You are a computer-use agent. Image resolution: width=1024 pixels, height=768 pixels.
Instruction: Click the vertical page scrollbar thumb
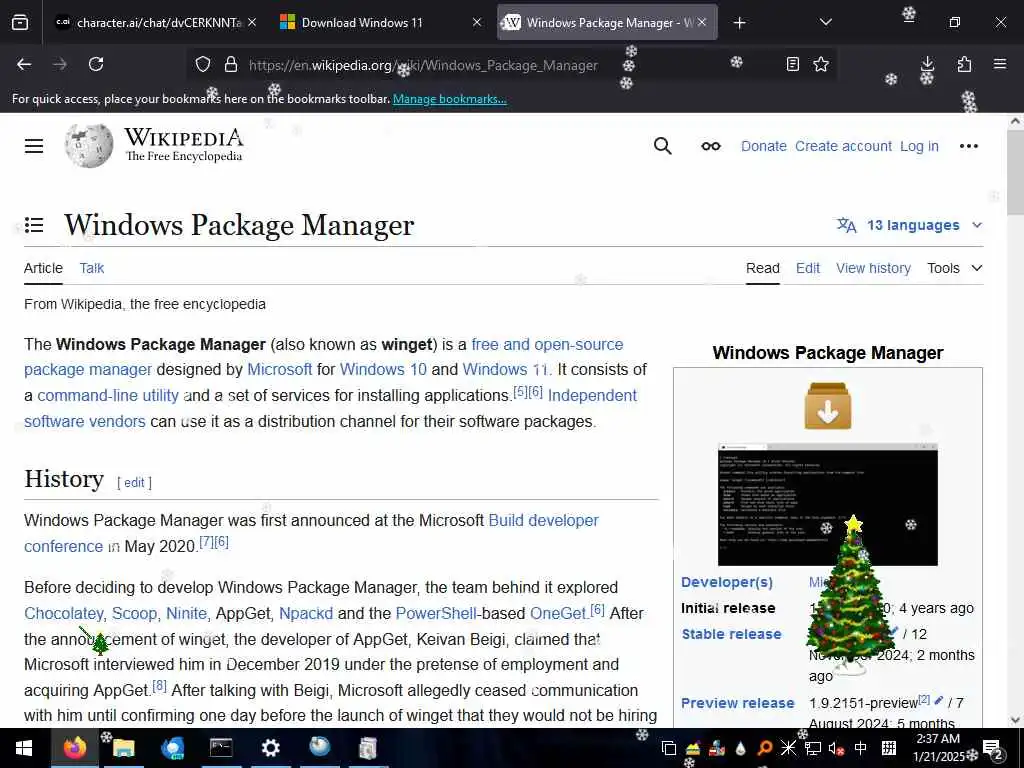[x=1015, y=172]
